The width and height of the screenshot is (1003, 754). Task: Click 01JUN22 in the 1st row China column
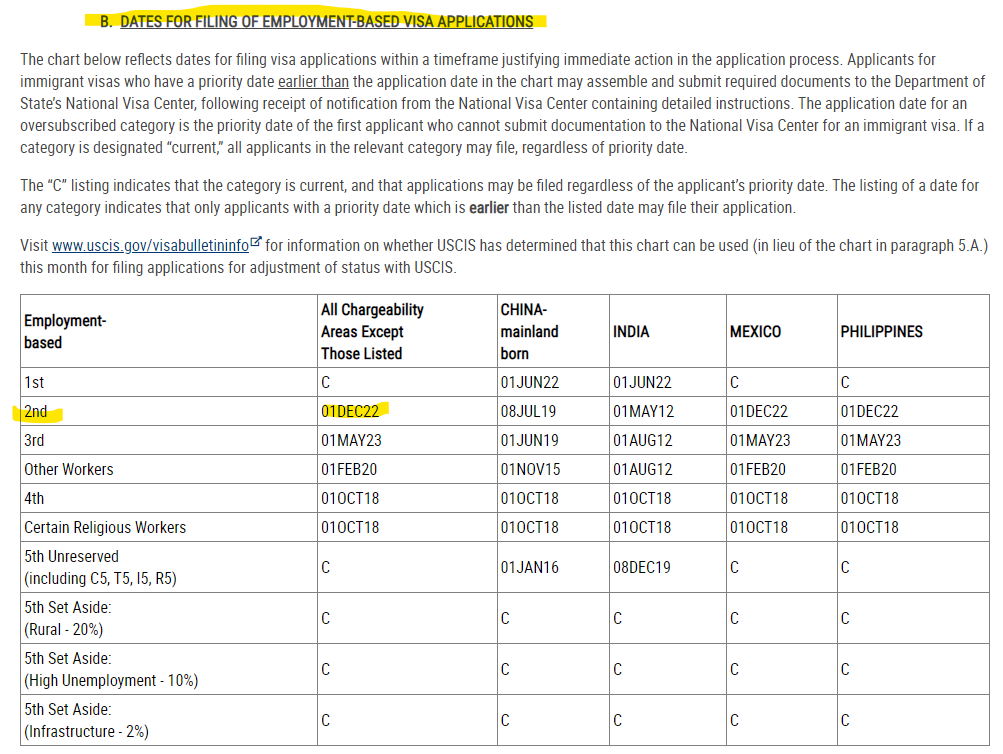tap(530, 382)
